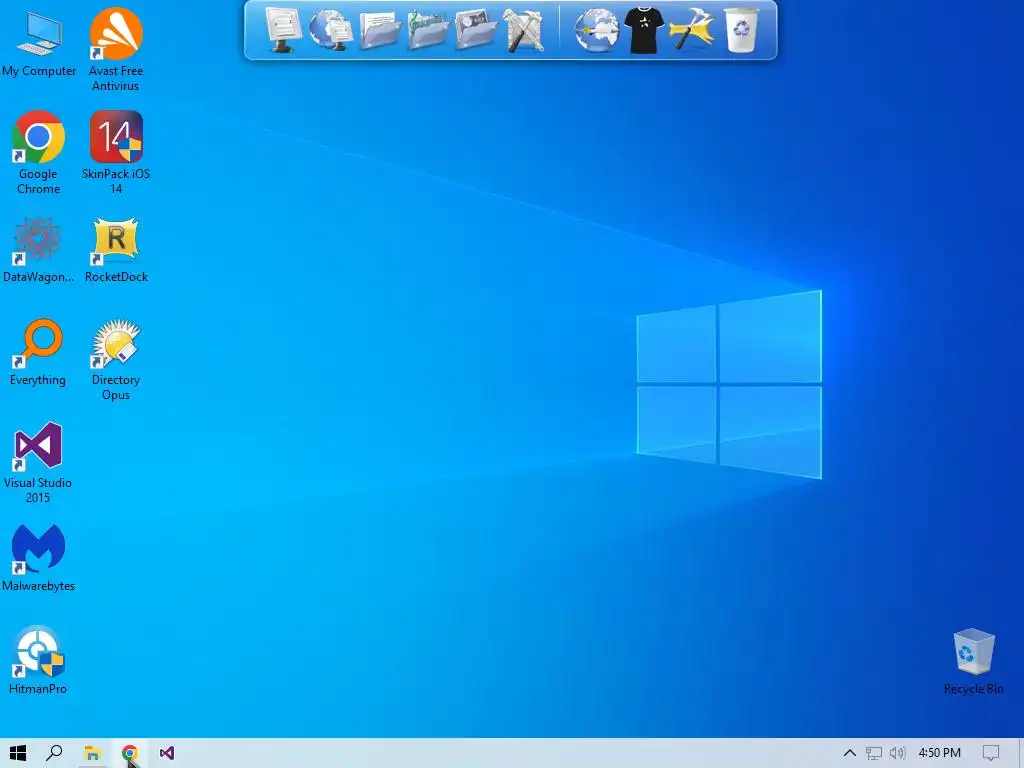
Task: Click the hammer with yellow burst dock icon
Action: tap(692, 31)
